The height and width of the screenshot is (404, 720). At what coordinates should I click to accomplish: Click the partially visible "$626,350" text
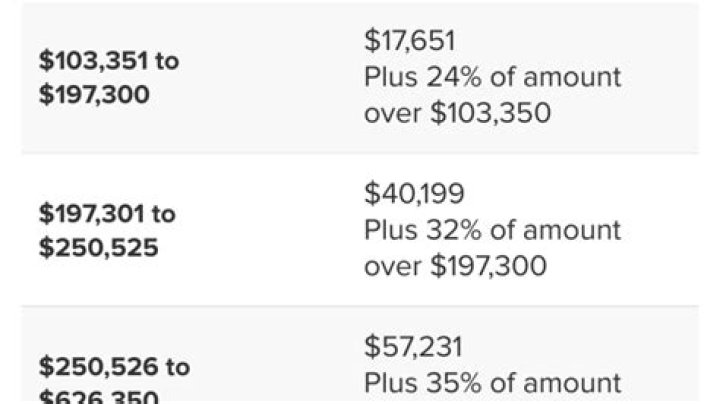pyautogui.click(x=98, y=397)
